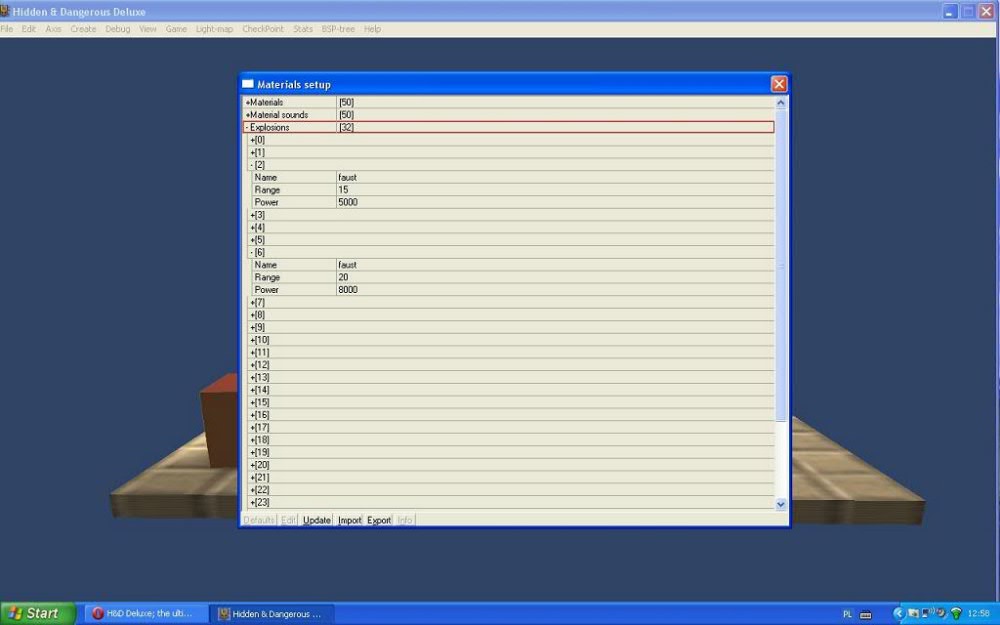Close the Materials setup dialog
The width and height of the screenshot is (1000, 625).
(x=779, y=84)
